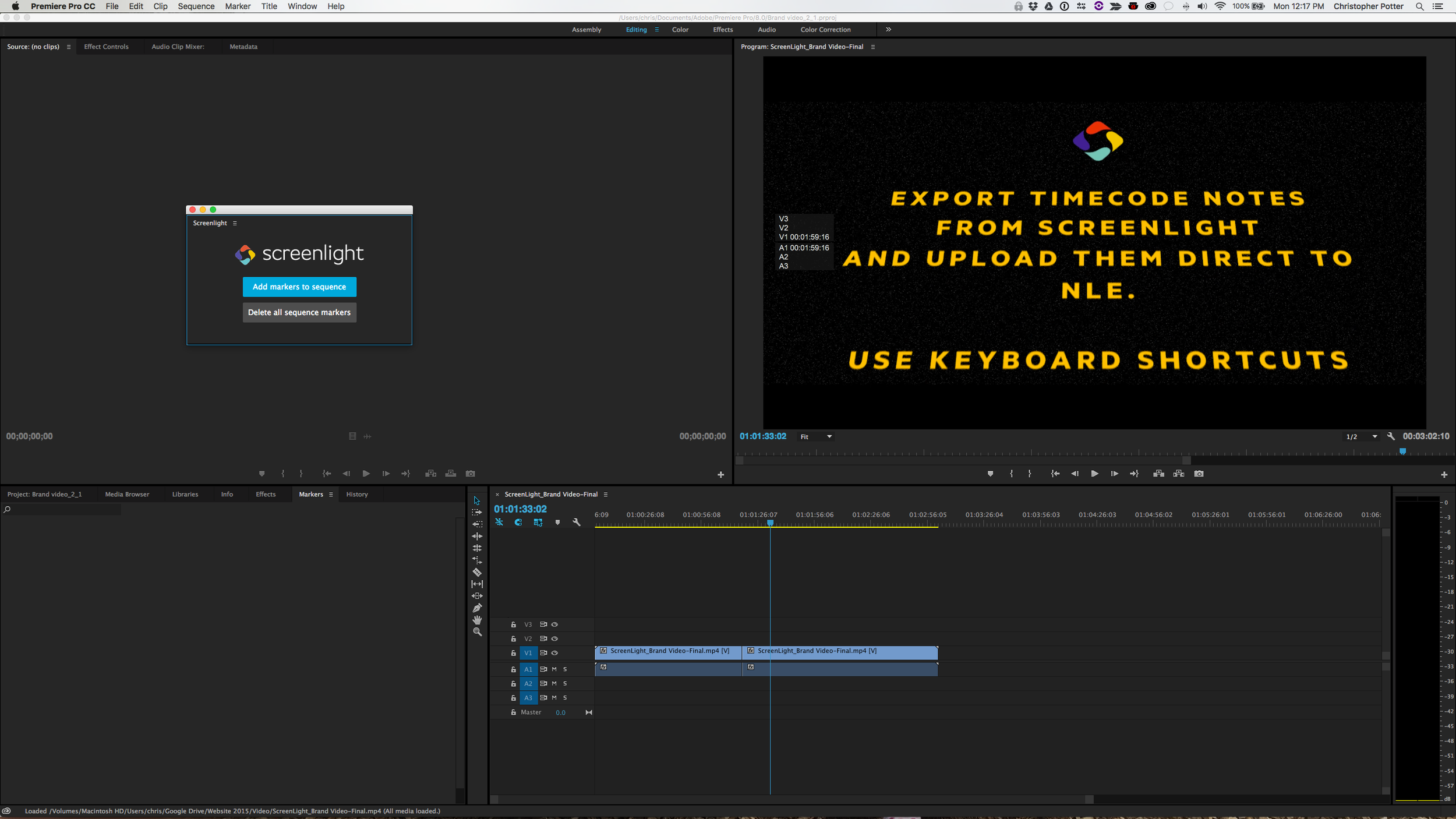
Task: Open the Media Browser tab
Action: coord(127,495)
